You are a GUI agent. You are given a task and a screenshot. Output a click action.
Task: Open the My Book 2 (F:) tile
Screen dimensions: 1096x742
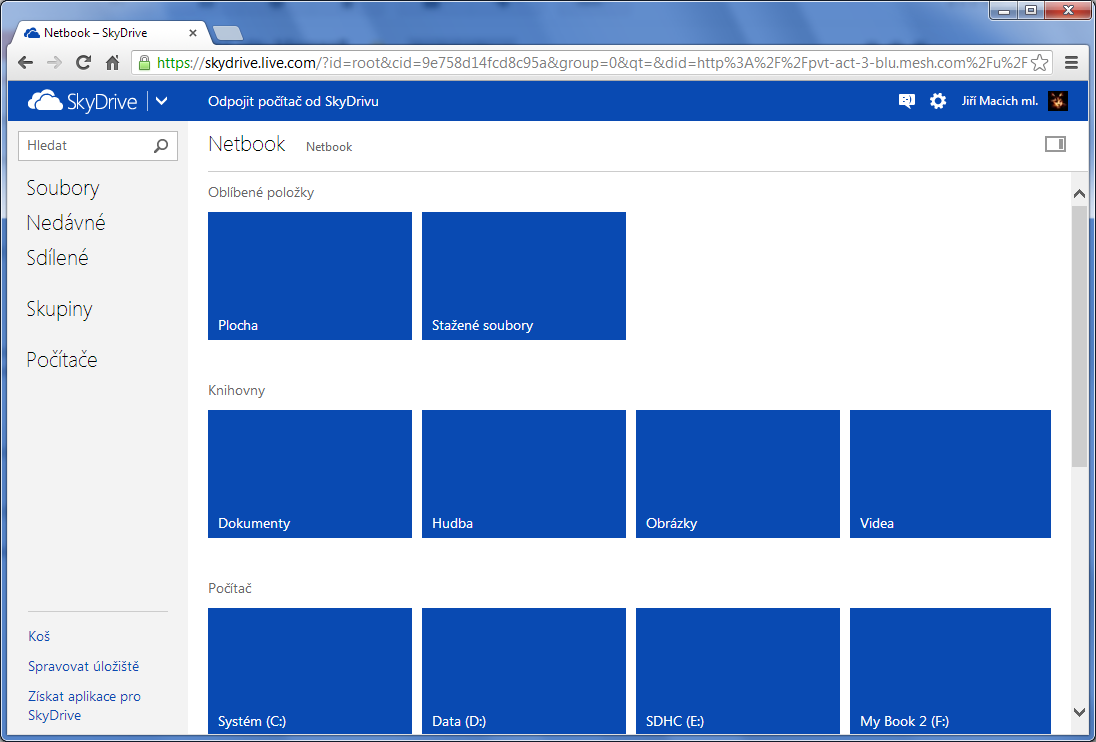pos(950,671)
